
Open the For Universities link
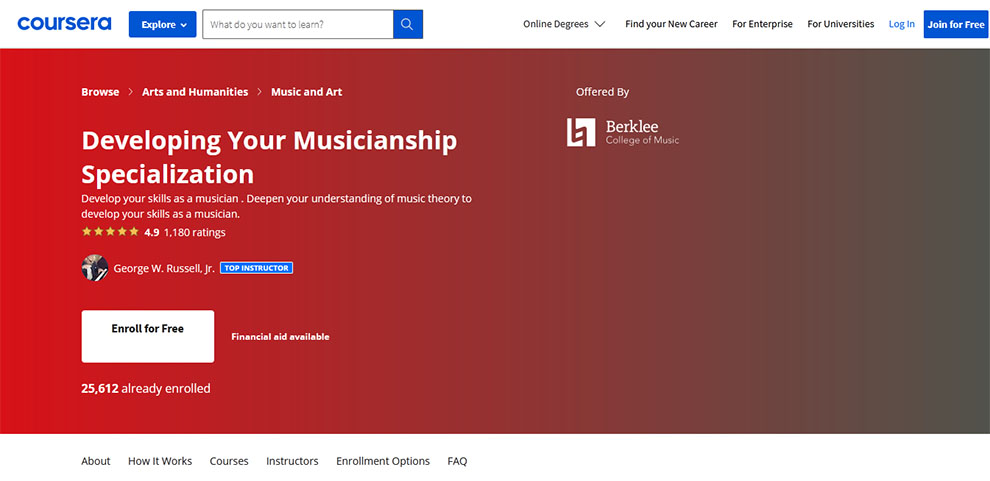pyautogui.click(x=840, y=24)
